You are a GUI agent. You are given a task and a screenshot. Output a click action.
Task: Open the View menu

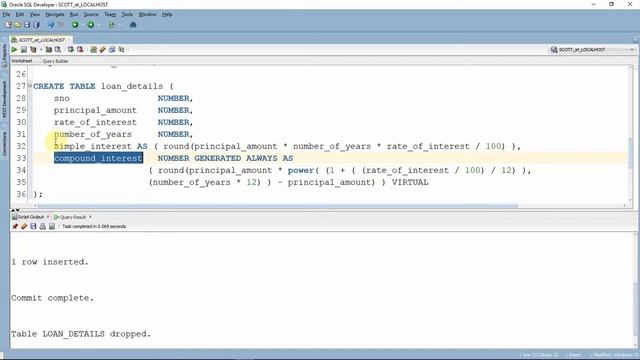(35, 14)
